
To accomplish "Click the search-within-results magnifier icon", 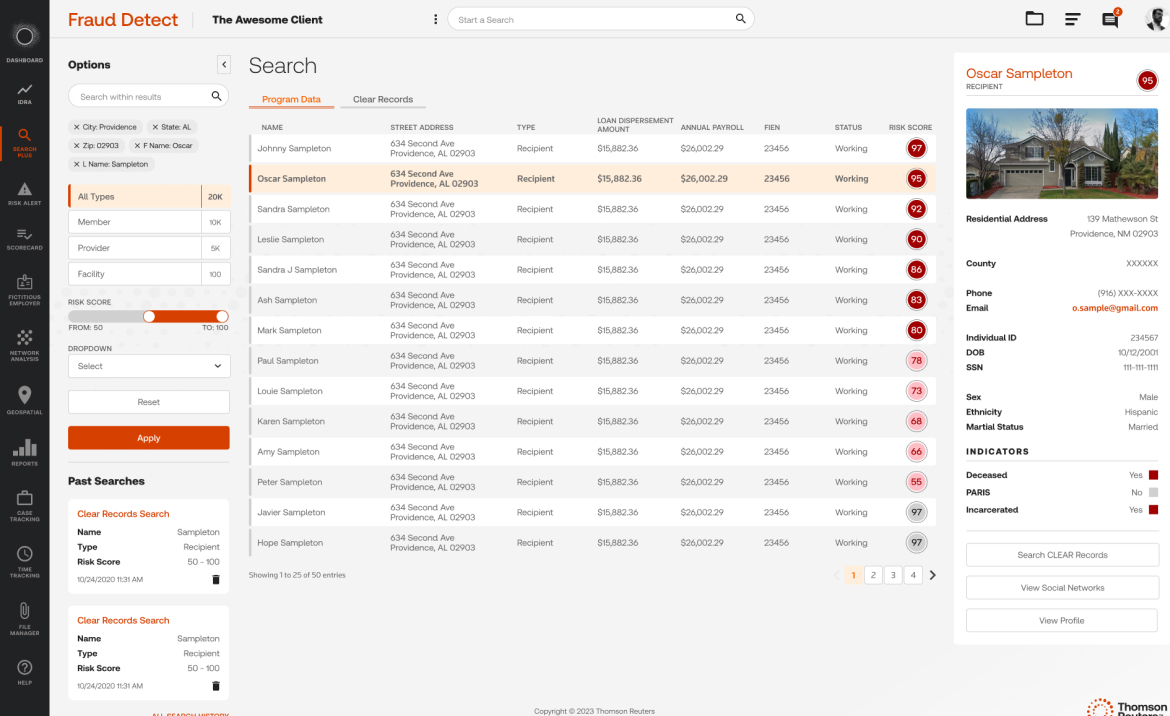I will tap(216, 96).
